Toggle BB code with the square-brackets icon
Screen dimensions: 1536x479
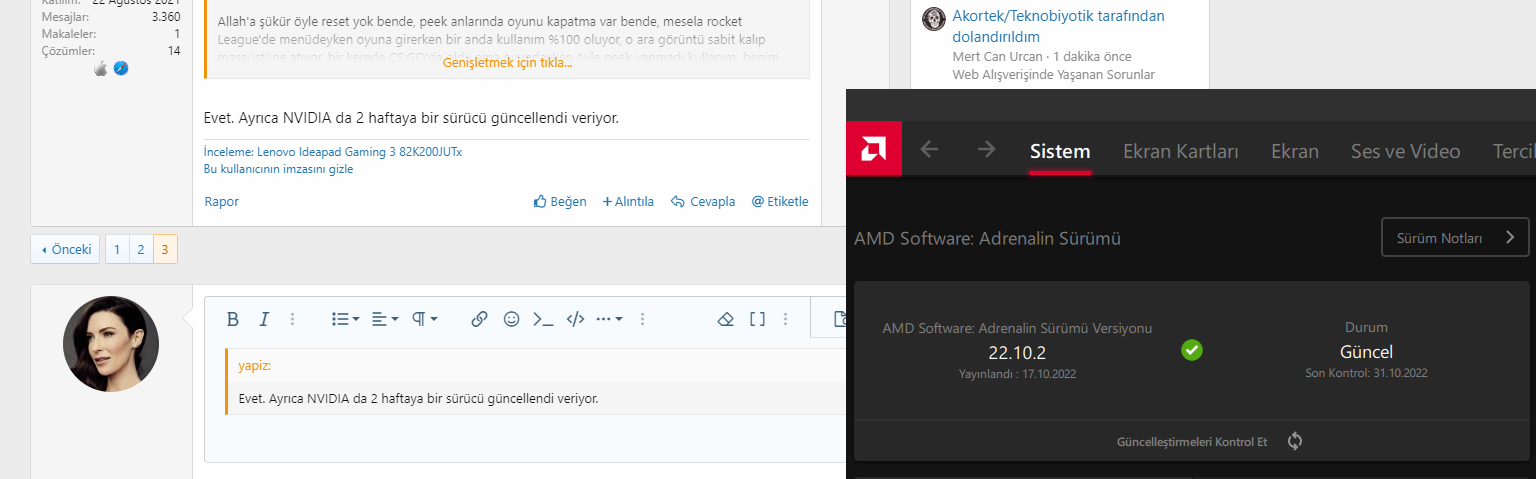coord(757,319)
